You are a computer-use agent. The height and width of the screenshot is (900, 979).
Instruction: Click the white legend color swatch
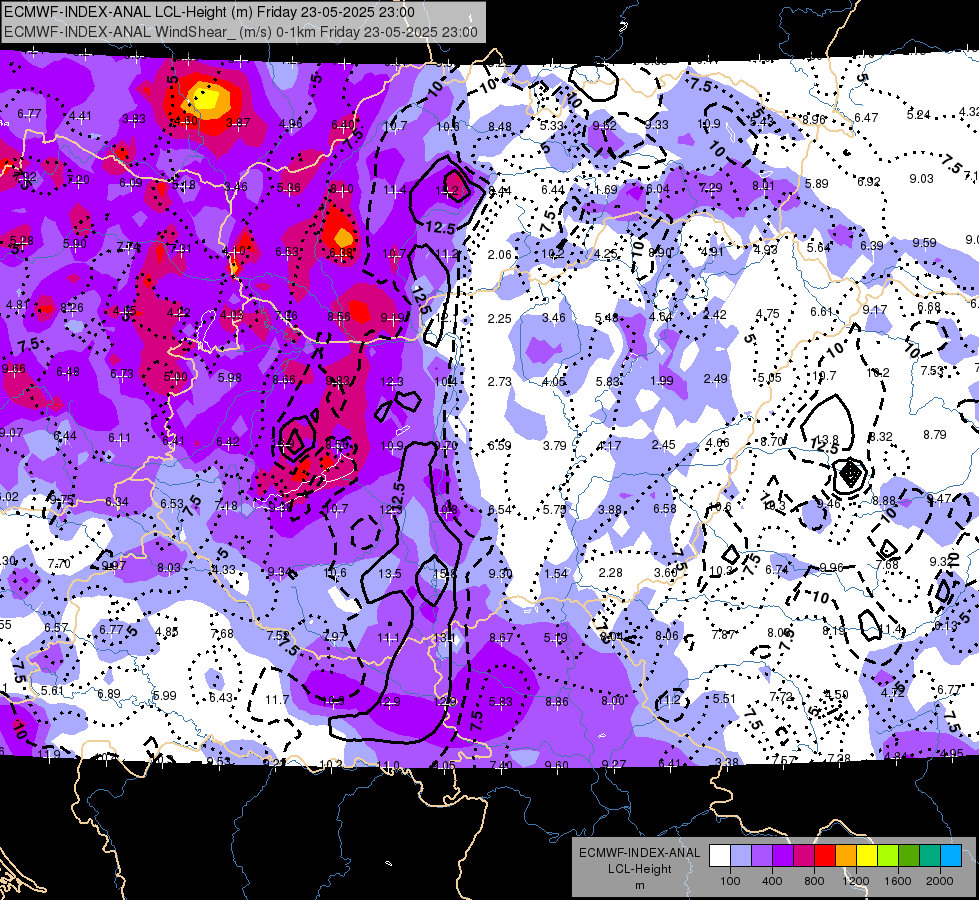tap(720, 855)
